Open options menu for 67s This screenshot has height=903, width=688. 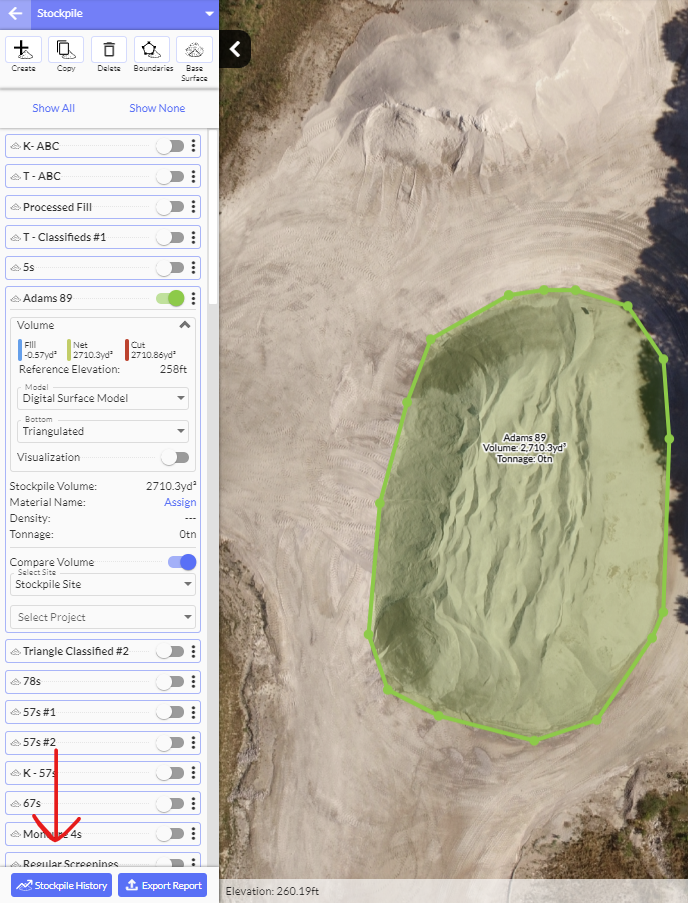(193, 803)
